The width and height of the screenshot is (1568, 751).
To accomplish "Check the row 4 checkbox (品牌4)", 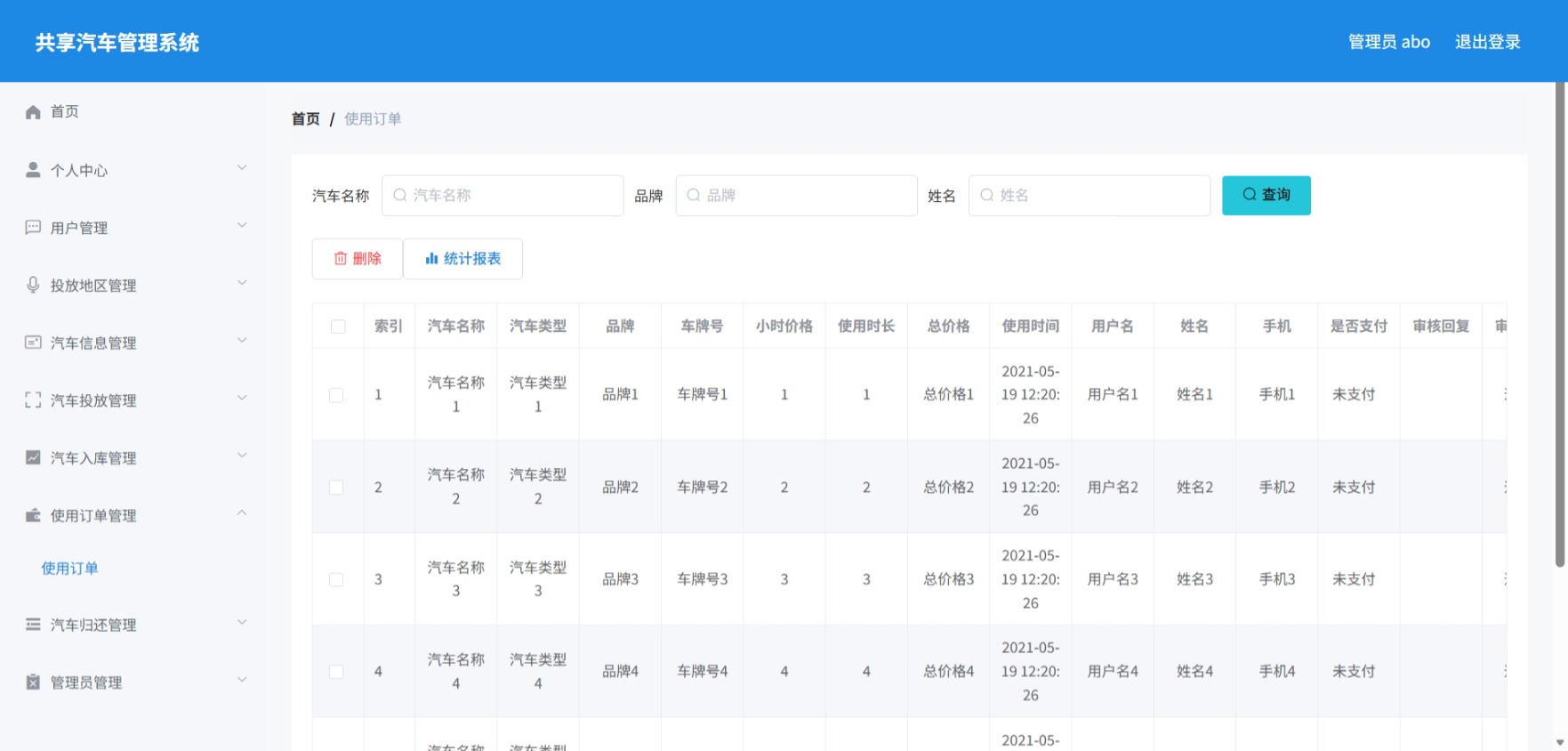I will [336, 672].
